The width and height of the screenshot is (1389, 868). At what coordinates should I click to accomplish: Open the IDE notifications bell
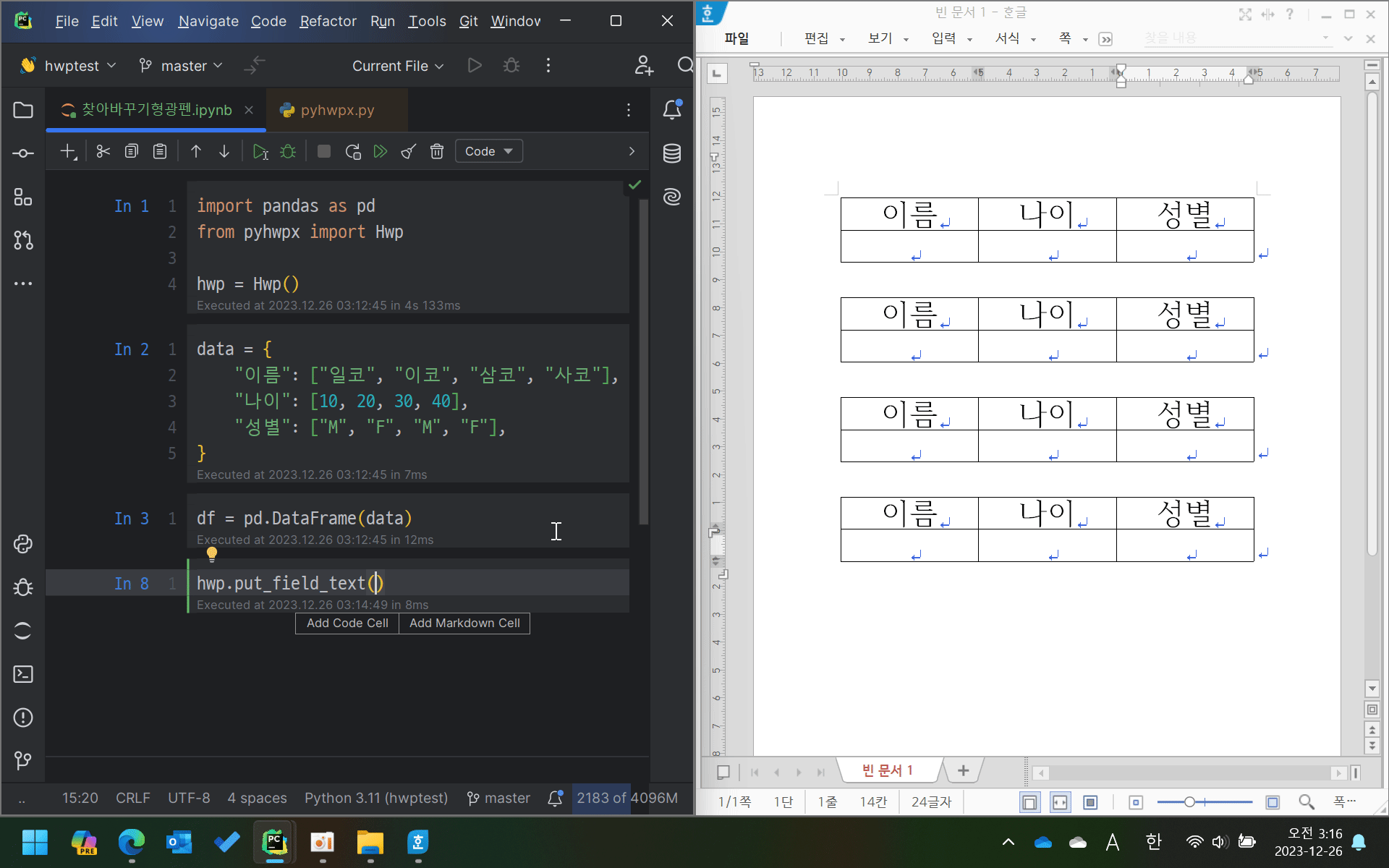671,110
